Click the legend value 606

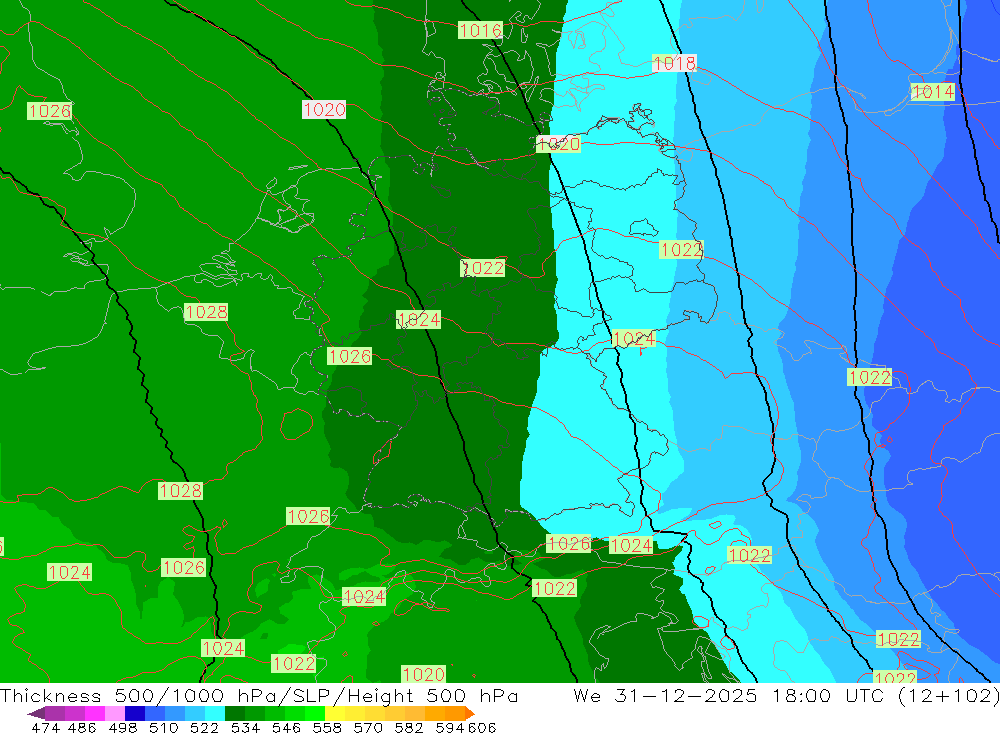coord(482,727)
